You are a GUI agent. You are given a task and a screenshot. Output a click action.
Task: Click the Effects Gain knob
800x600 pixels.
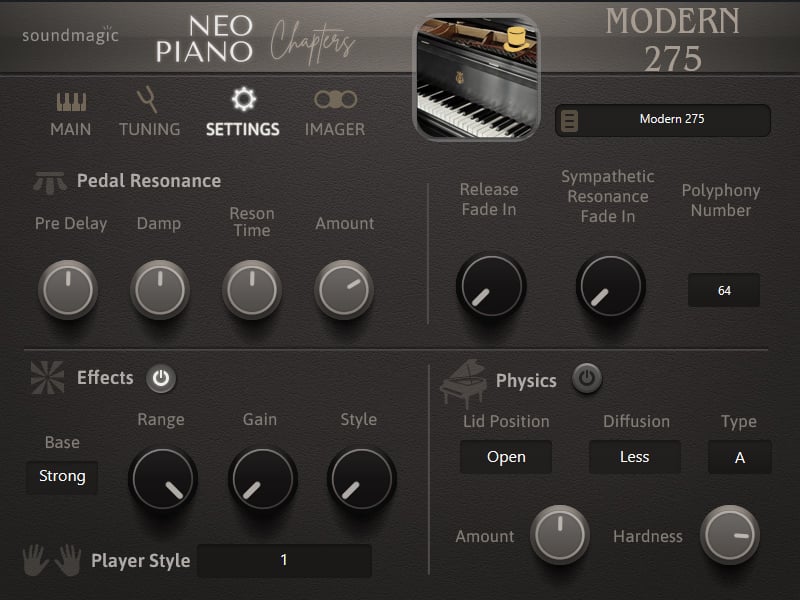pyautogui.click(x=262, y=479)
